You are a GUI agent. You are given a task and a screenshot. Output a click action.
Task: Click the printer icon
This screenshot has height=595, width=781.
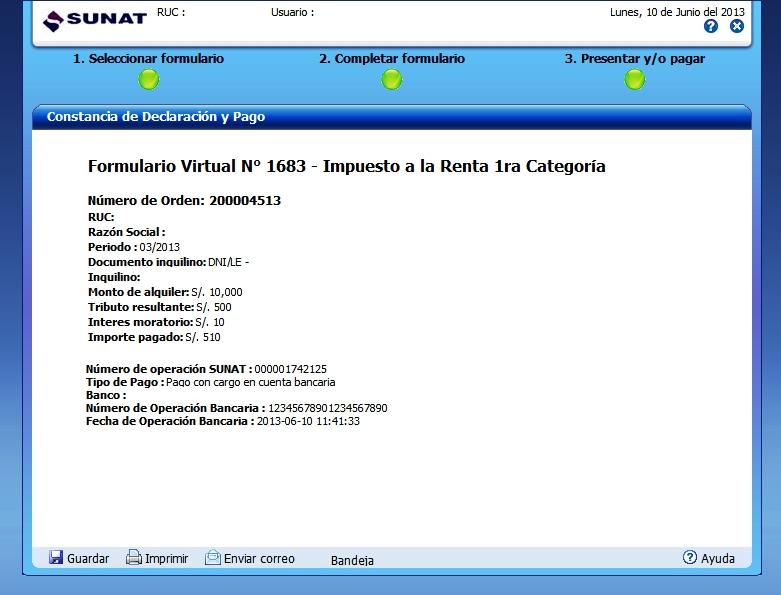coord(133,557)
